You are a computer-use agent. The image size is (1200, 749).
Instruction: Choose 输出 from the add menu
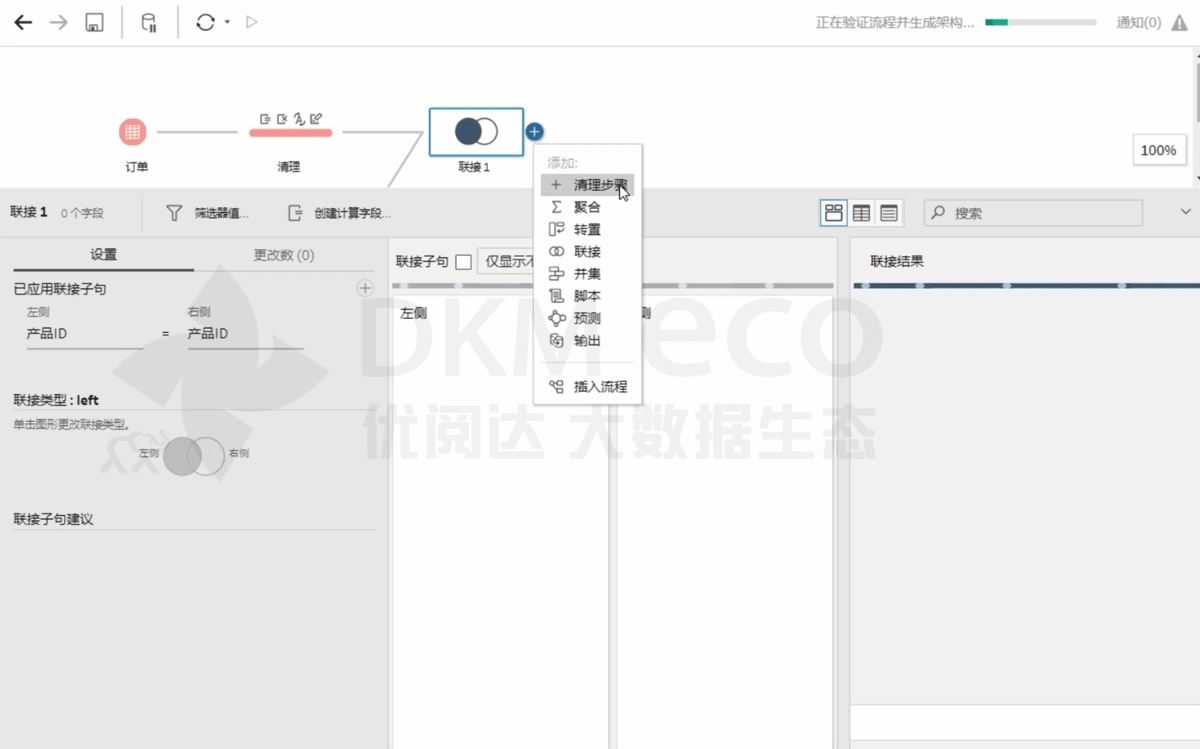pyautogui.click(x=587, y=341)
